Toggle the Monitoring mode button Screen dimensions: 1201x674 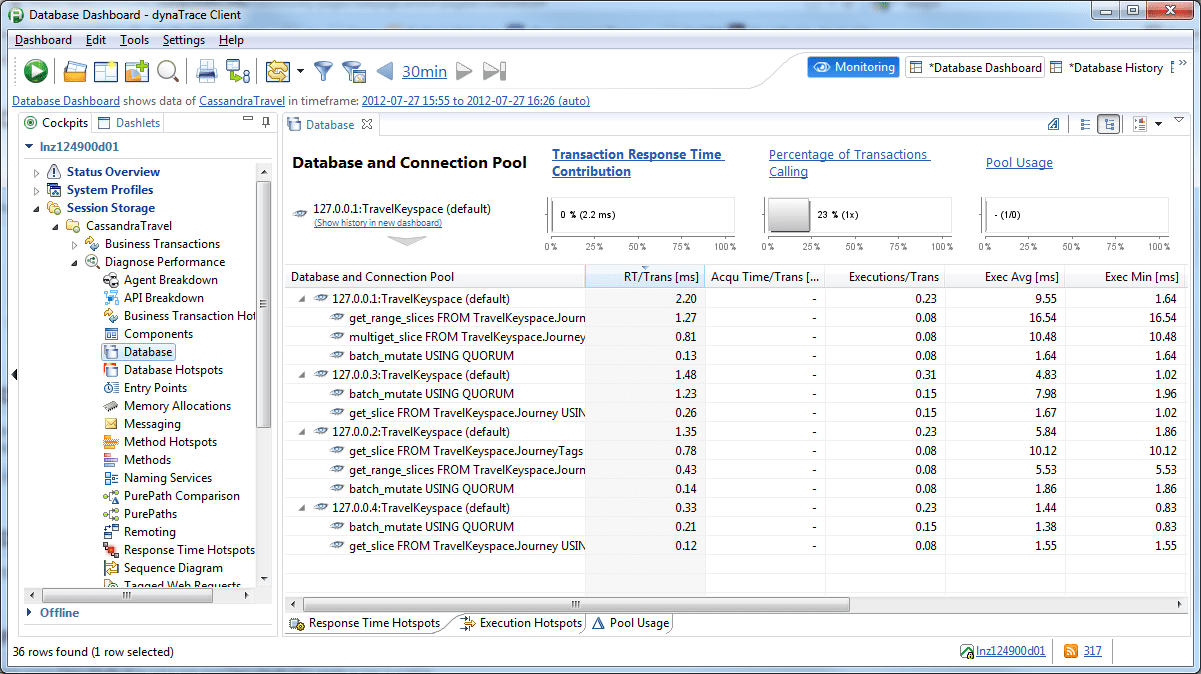pos(854,67)
